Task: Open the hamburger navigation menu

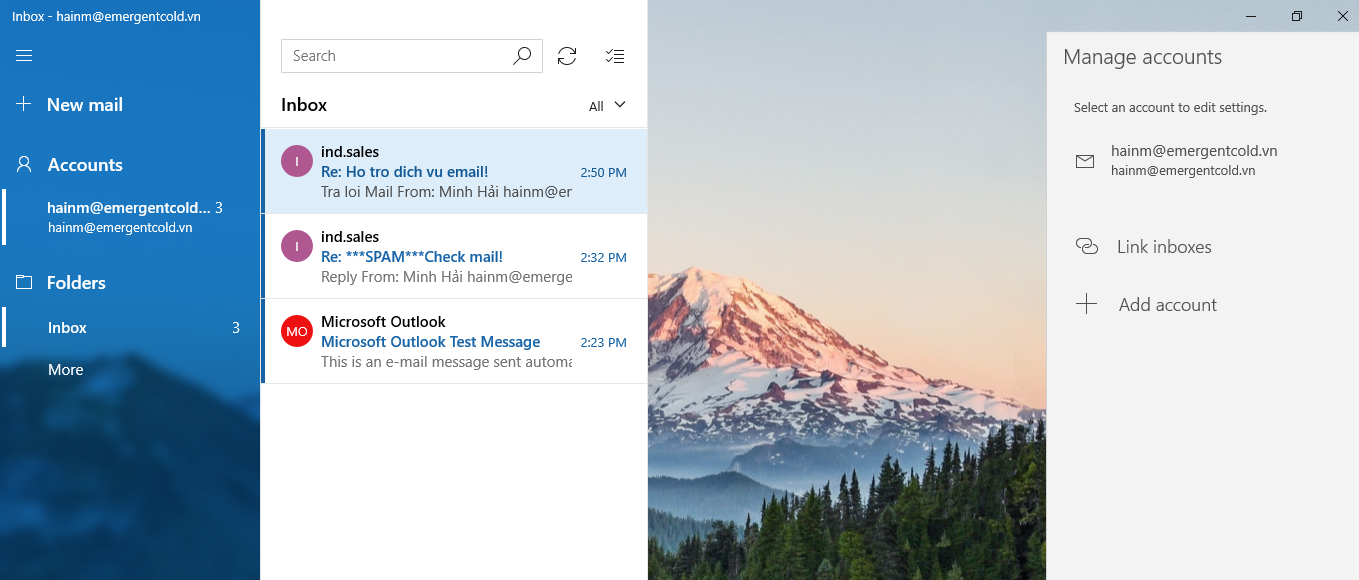Action: [25, 56]
